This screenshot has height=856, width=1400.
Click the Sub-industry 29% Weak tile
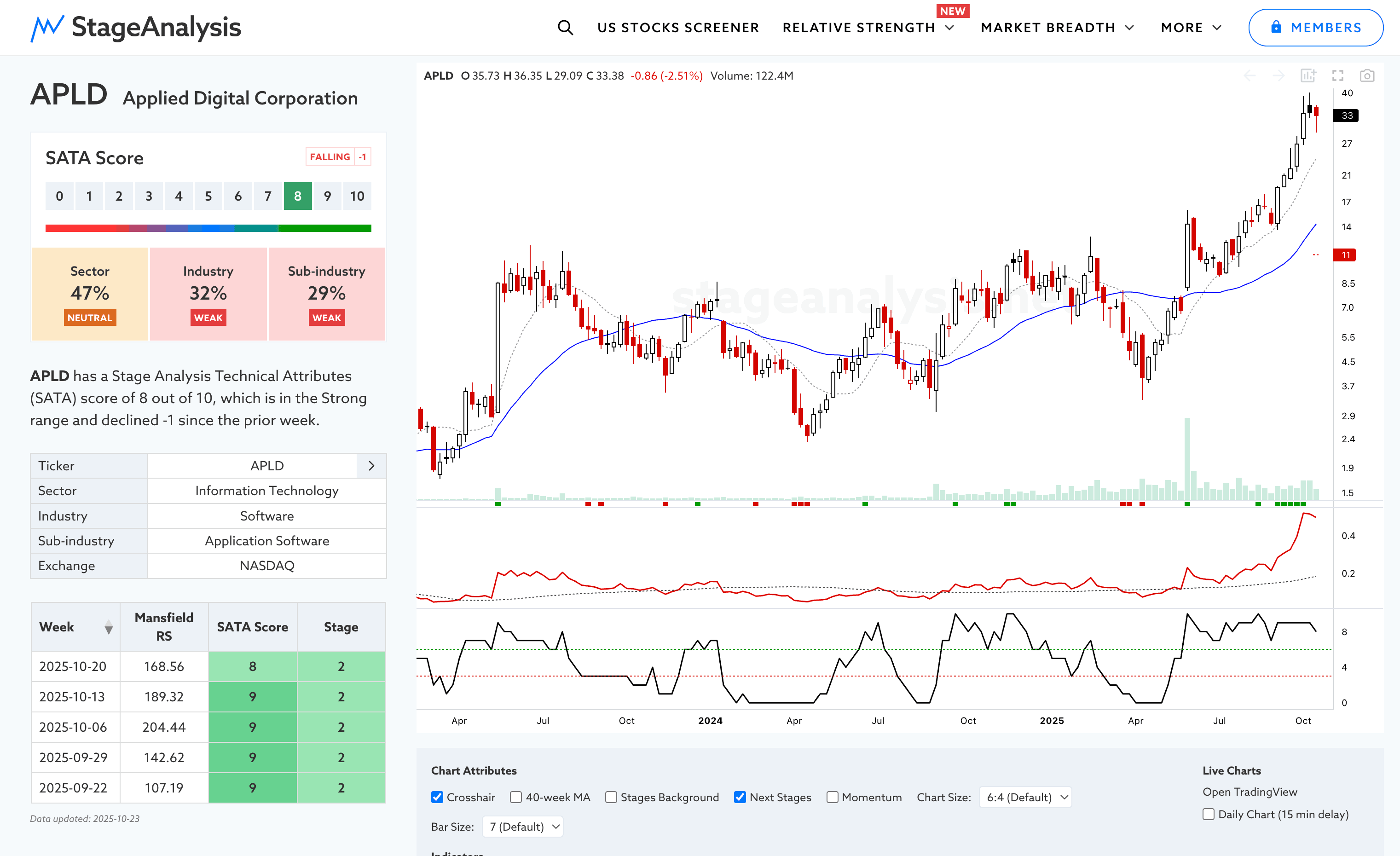[x=327, y=294]
